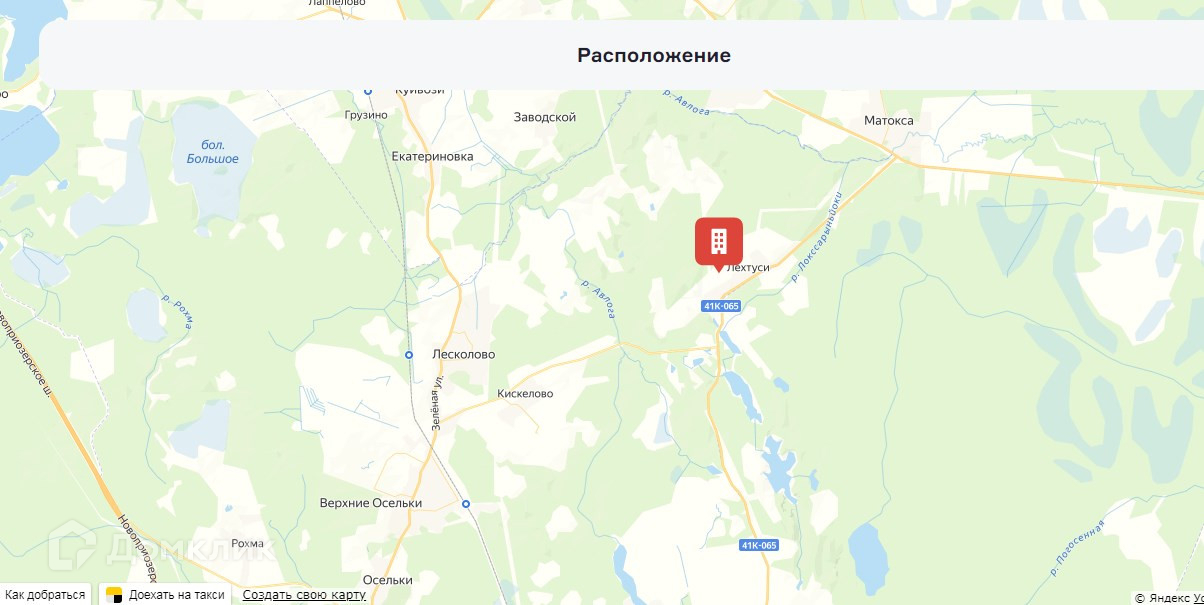Screen dimensions: 1204x605
Task: Select the Матокса place label
Action: (x=889, y=120)
